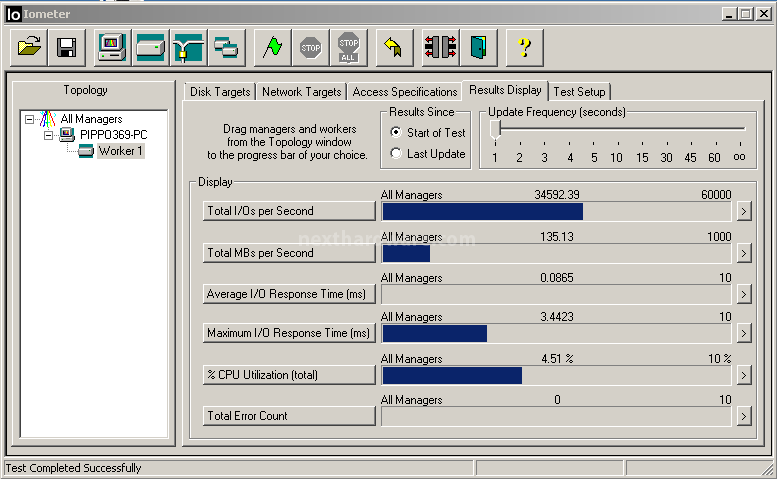Save the test configuration to disk
This screenshot has height=479, width=777.
pos(66,48)
